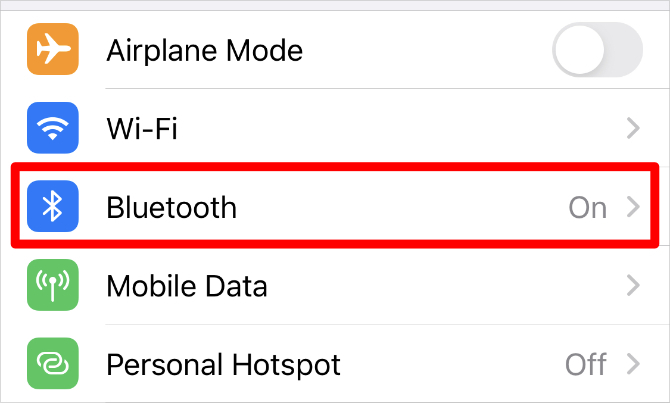
Task: Tap the Bluetooth symbol icon
Action: [53, 206]
